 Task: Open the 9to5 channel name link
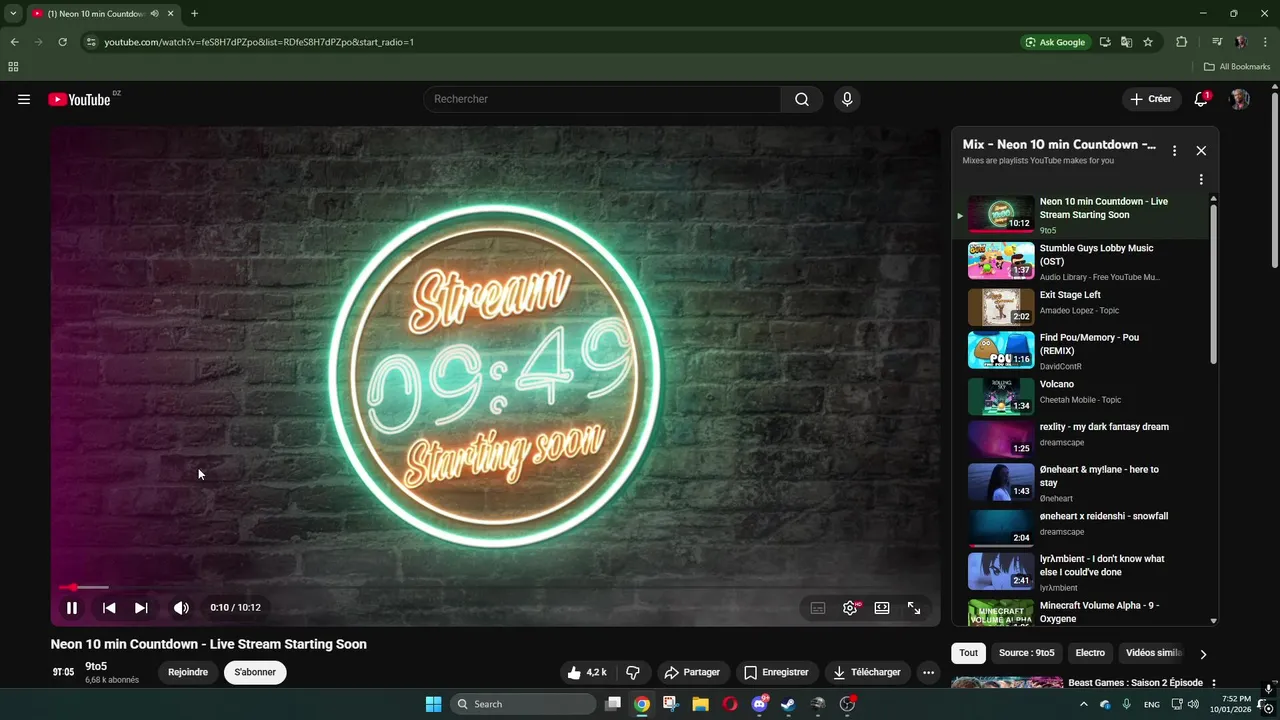click(96, 666)
